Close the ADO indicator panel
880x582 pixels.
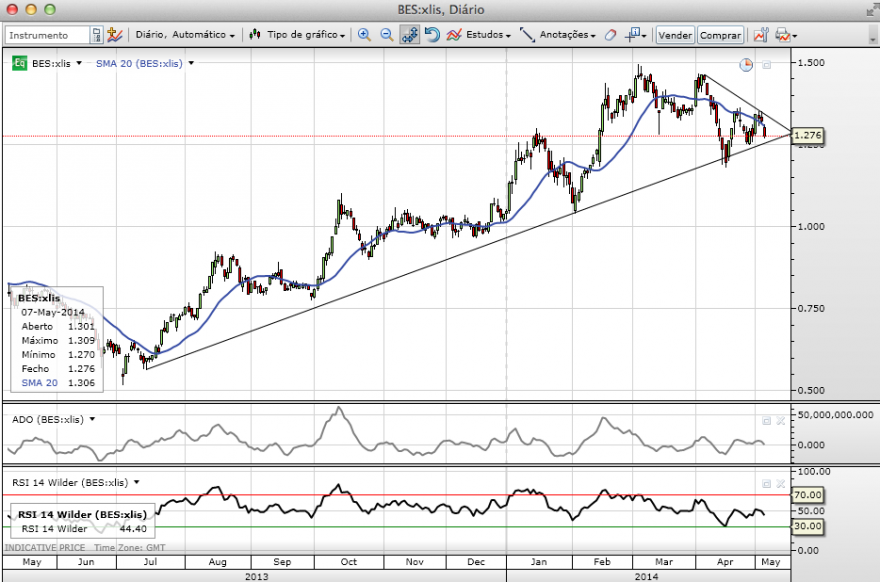click(781, 420)
